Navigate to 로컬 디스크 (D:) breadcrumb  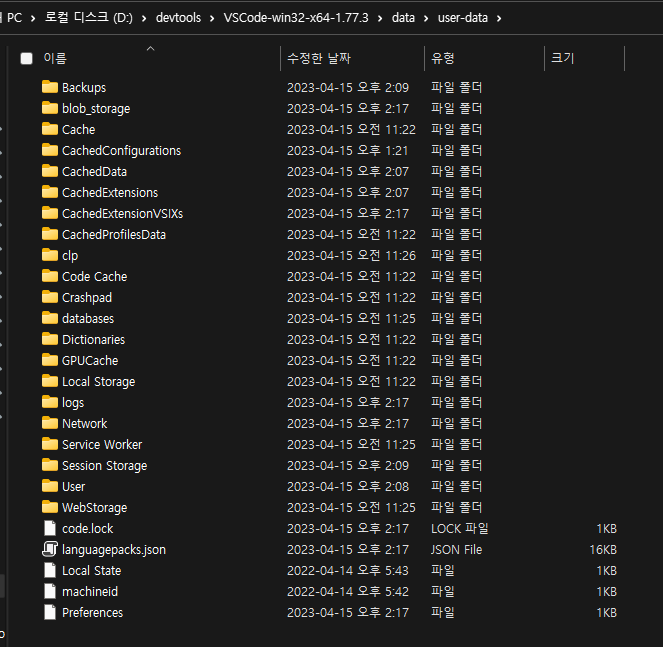click(89, 17)
